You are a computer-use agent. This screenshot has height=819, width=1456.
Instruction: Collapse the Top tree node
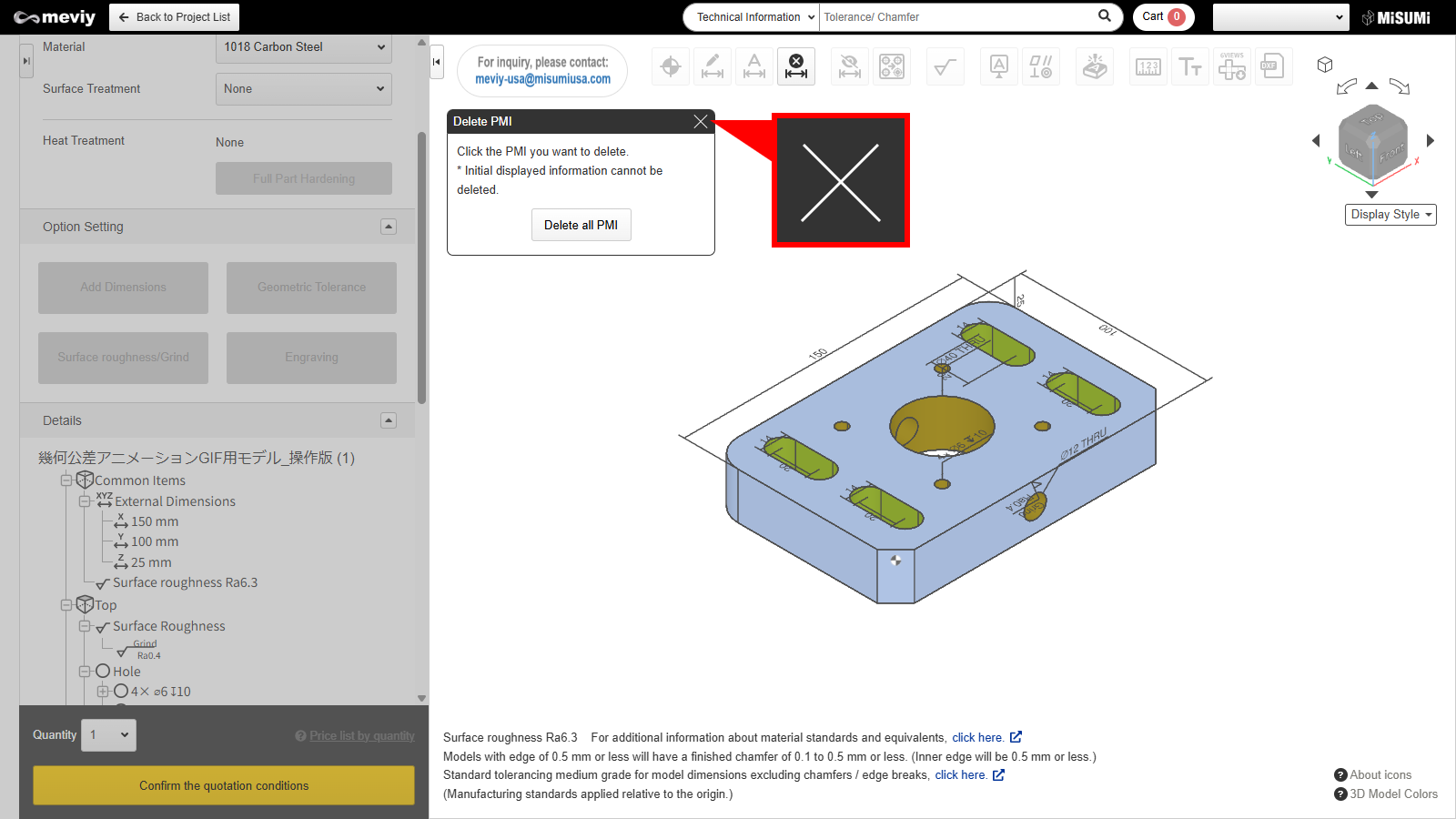[x=66, y=605]
